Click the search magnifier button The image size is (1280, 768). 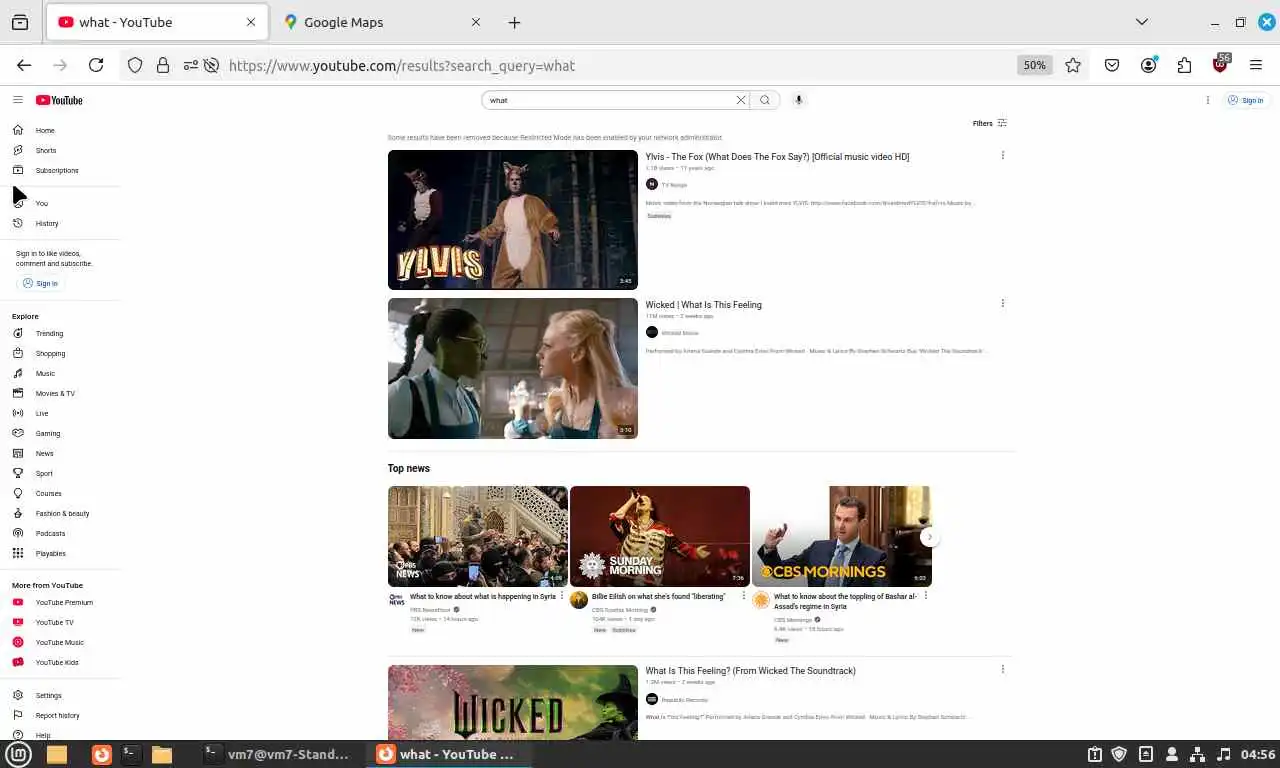click(x=765, y=100)
